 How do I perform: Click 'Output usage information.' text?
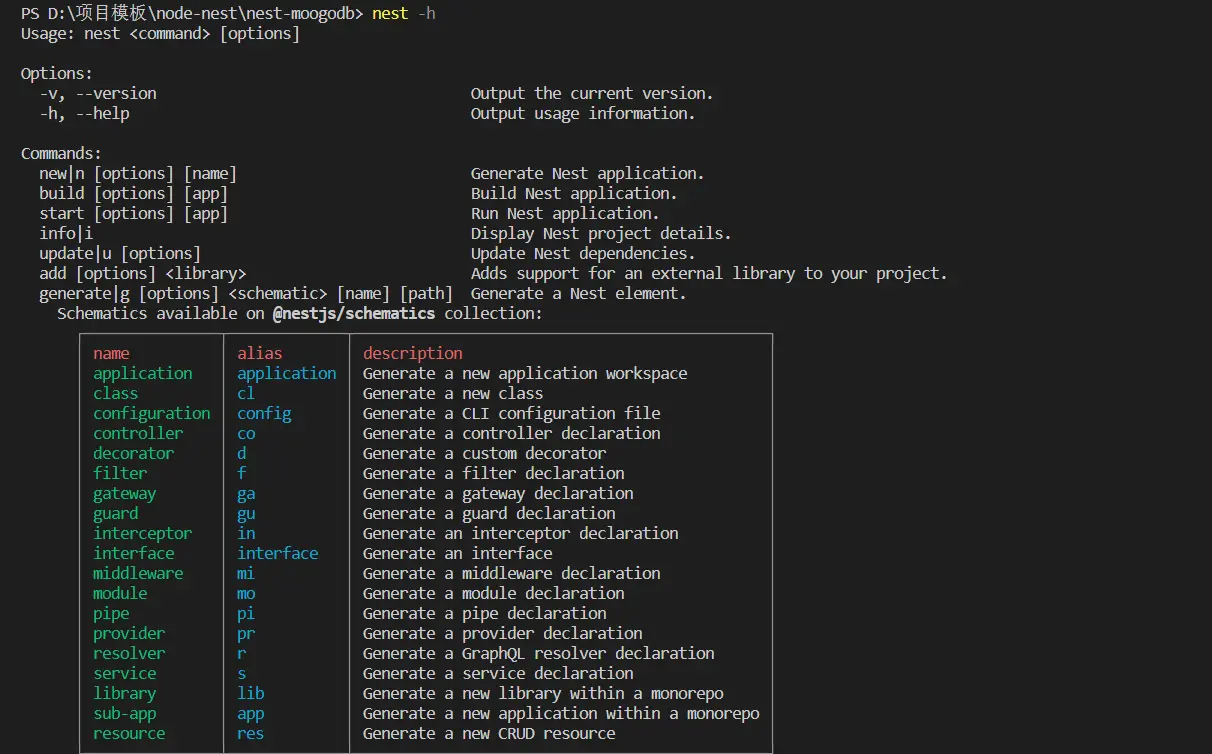click(583, 113)
